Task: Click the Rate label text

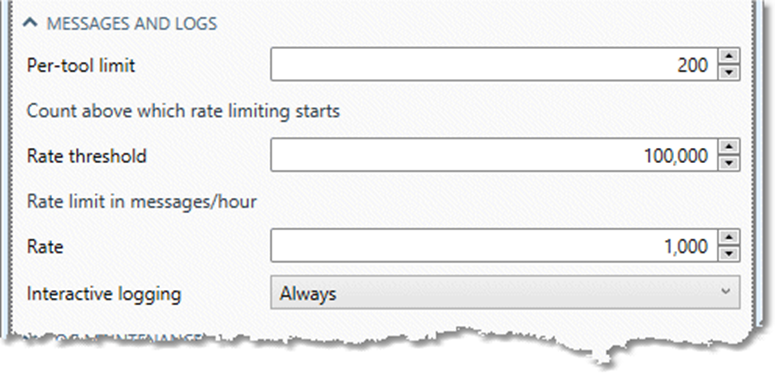Action: (x=44, y=247)
